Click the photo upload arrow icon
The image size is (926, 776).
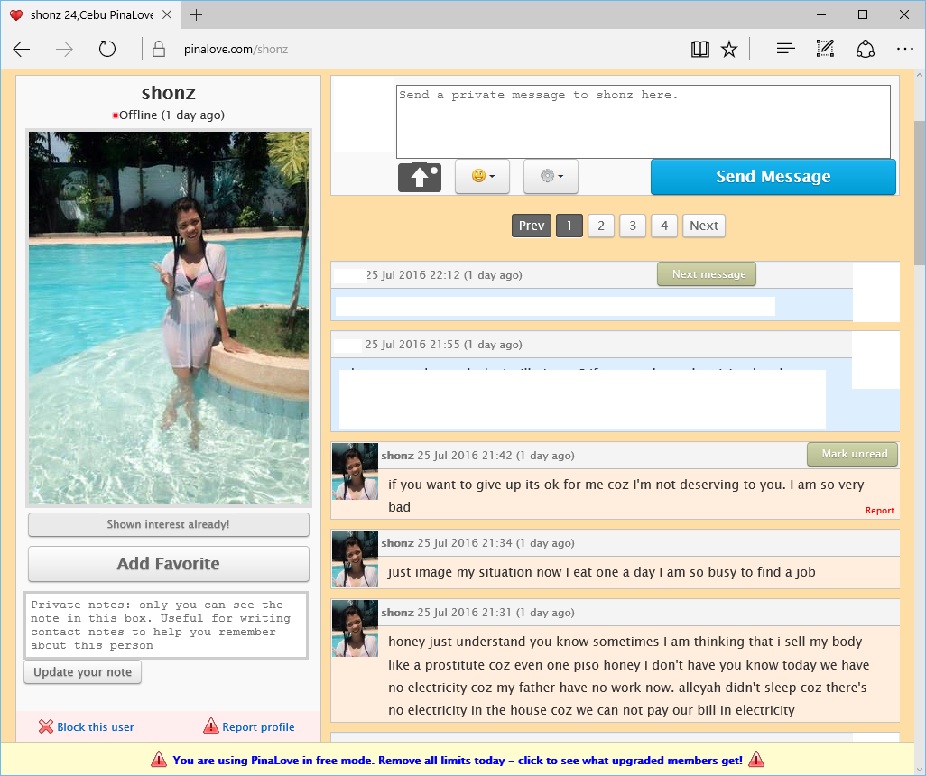[x=419, y=177]
